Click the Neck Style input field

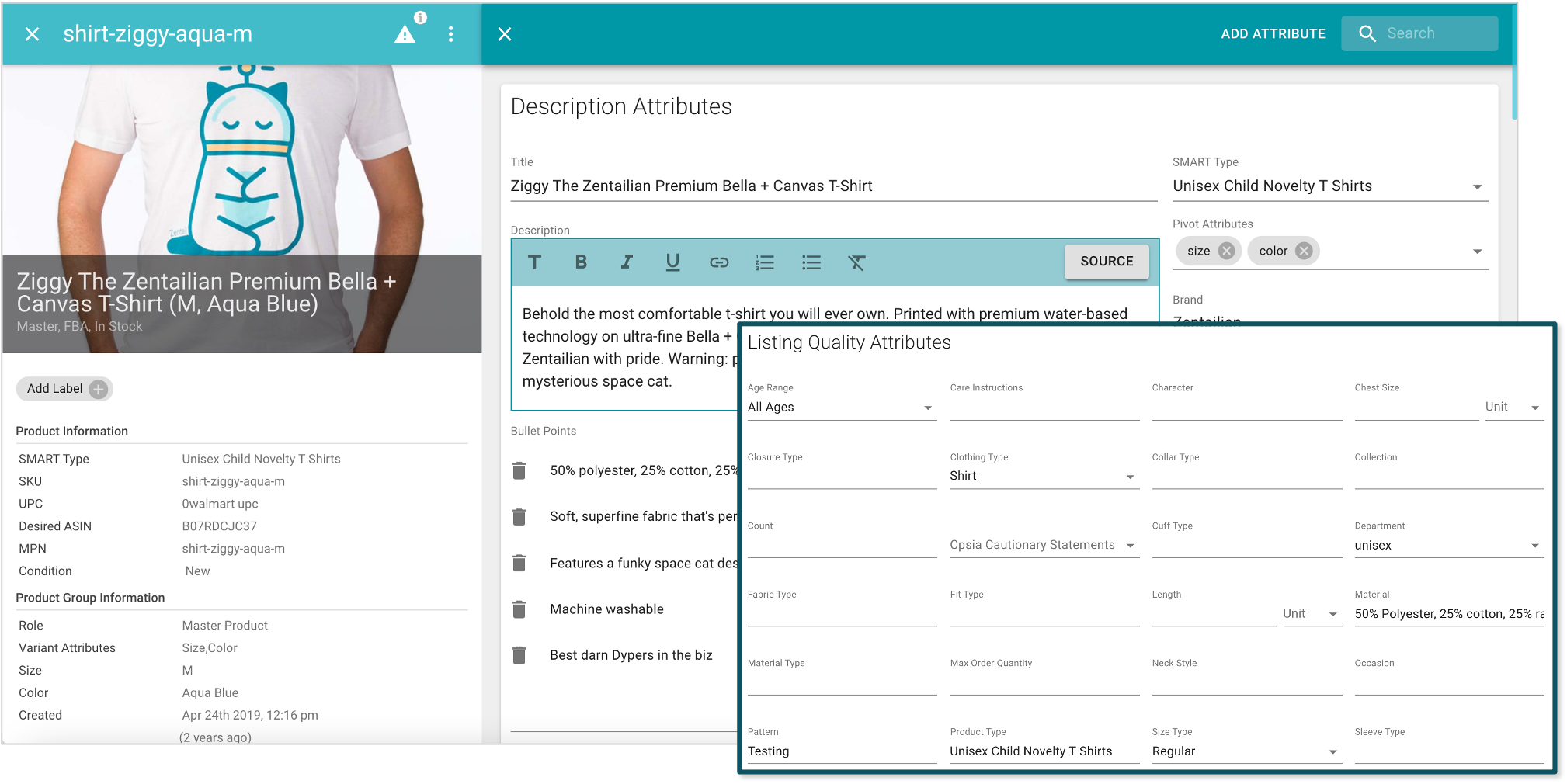[1246, 682]
